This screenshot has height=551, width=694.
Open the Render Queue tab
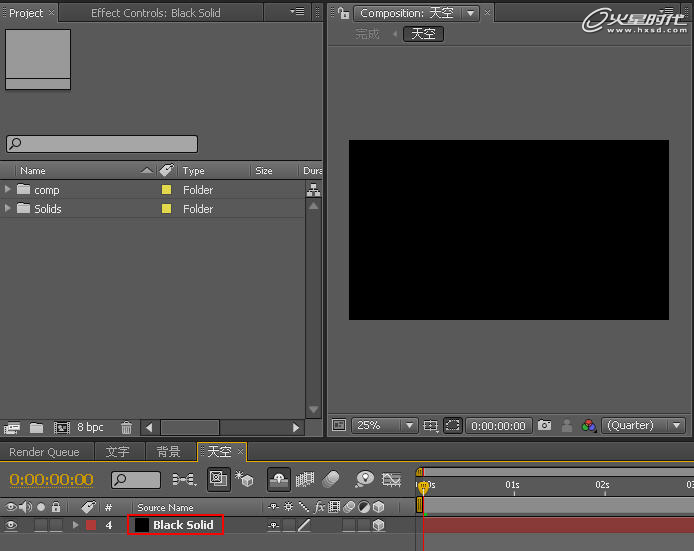coord(44,452)
